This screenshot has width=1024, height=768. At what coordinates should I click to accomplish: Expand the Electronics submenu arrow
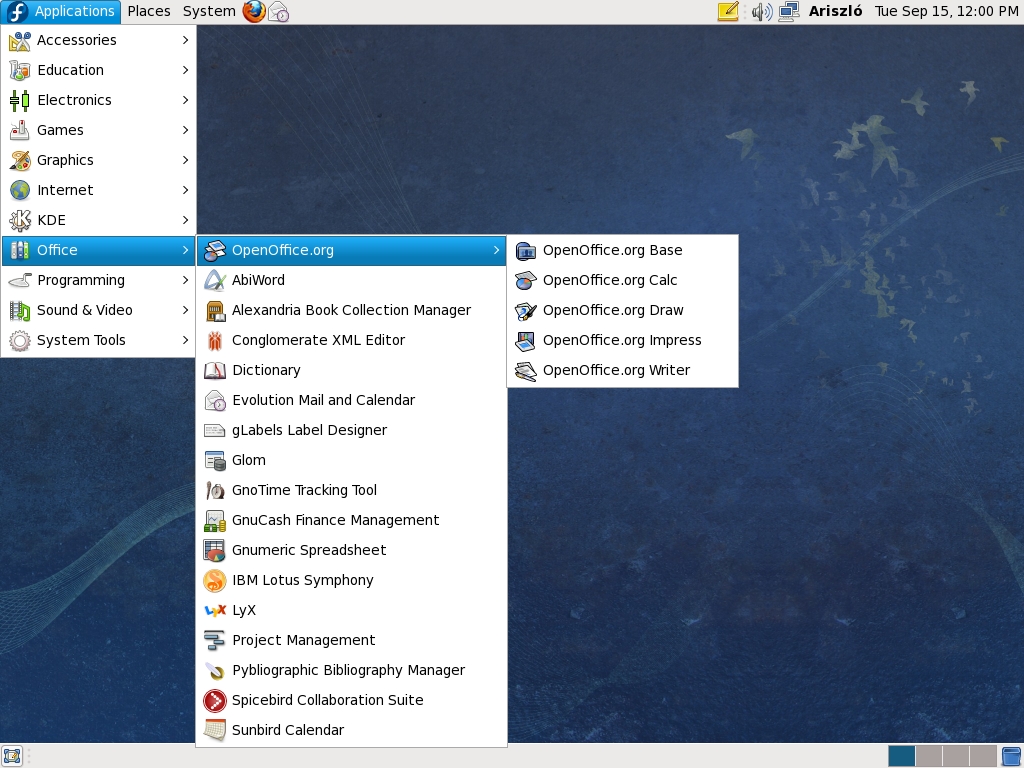185,100
